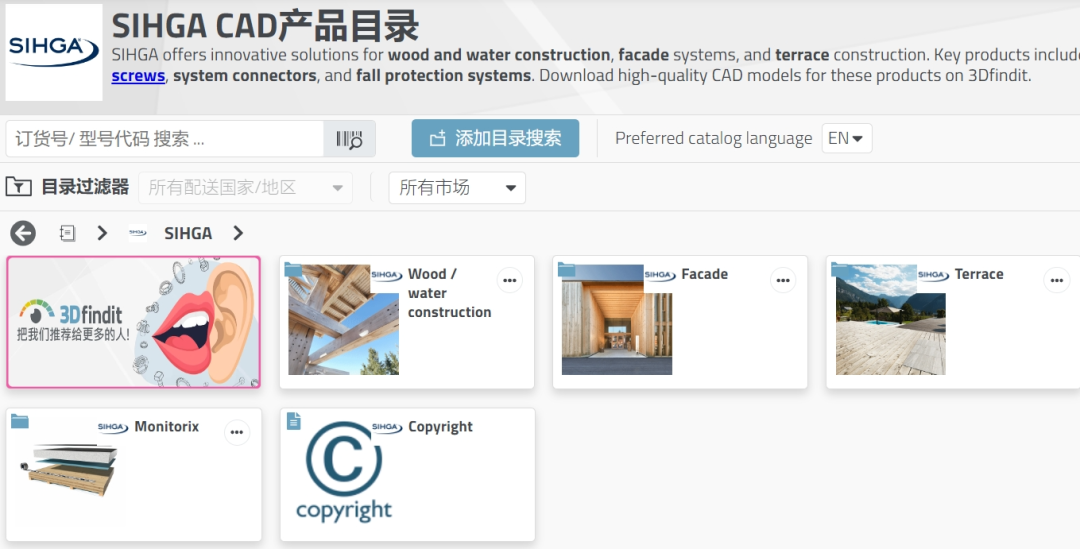Open more options for Wood / water construction
This screenshot has height=549, width=1080.
pos(510,280)
